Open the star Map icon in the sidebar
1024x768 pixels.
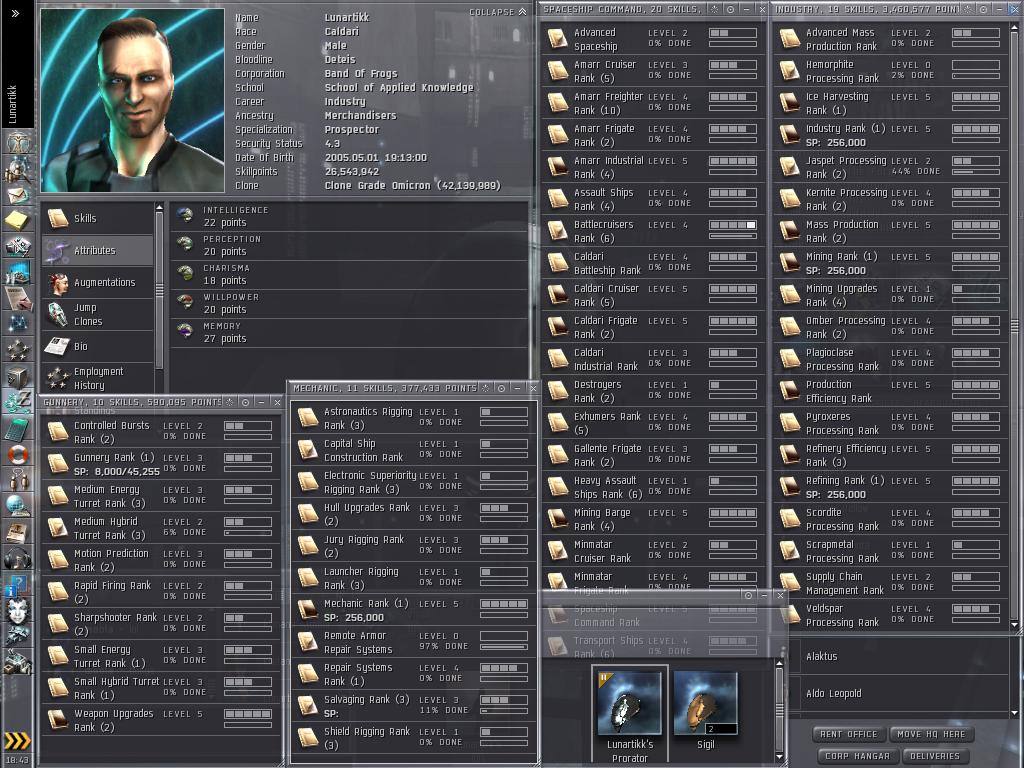pos(17,324)
